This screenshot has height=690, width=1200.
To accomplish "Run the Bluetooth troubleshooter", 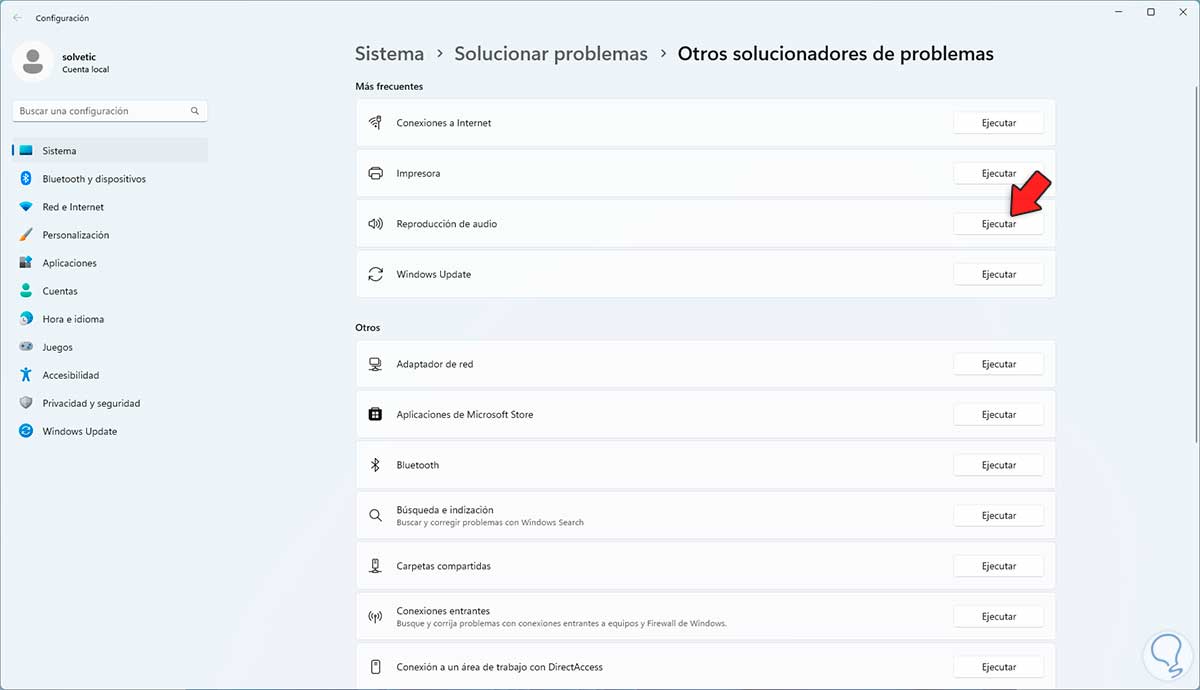I will click(x=998, y=465).
